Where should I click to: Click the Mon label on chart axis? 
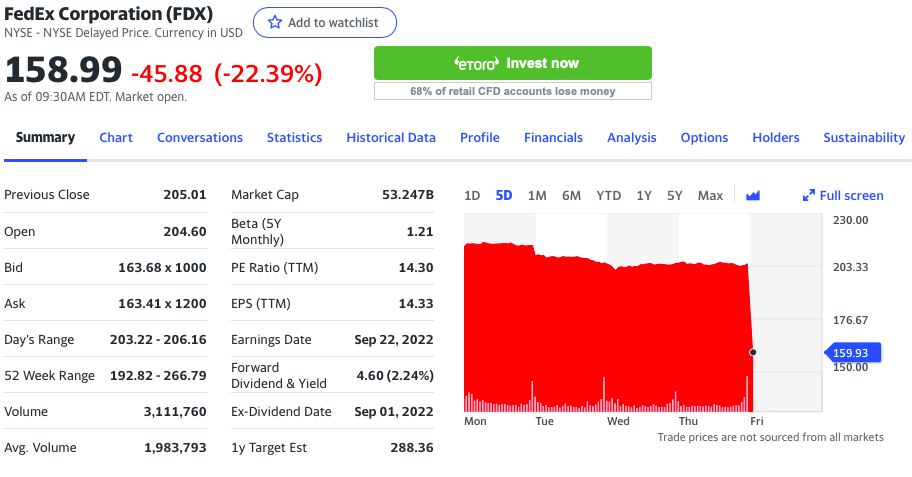(475, 421)
